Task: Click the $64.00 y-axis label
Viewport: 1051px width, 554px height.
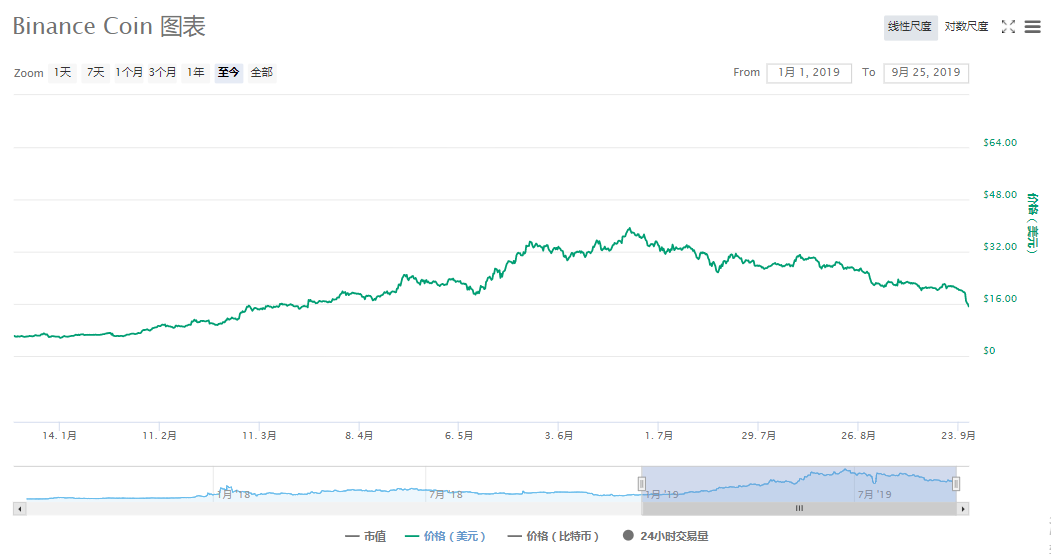Action: (x=1000, y=143)
